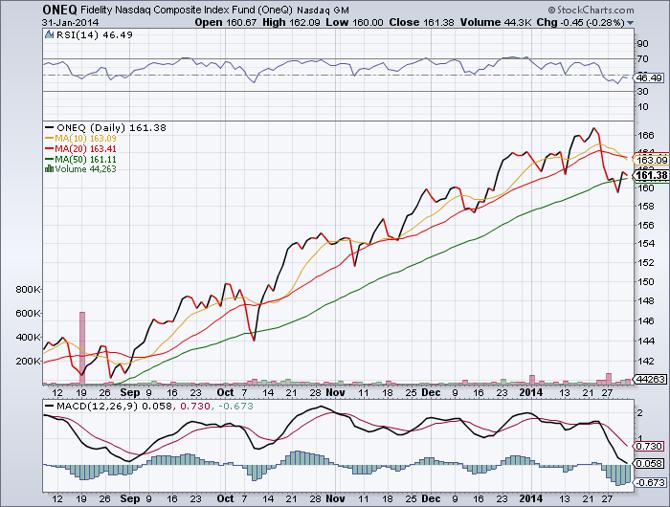This screenshot has width=670, height=507.
Task: Click the -0.673 histogram value tag
Action: click(x=649, y=482)
